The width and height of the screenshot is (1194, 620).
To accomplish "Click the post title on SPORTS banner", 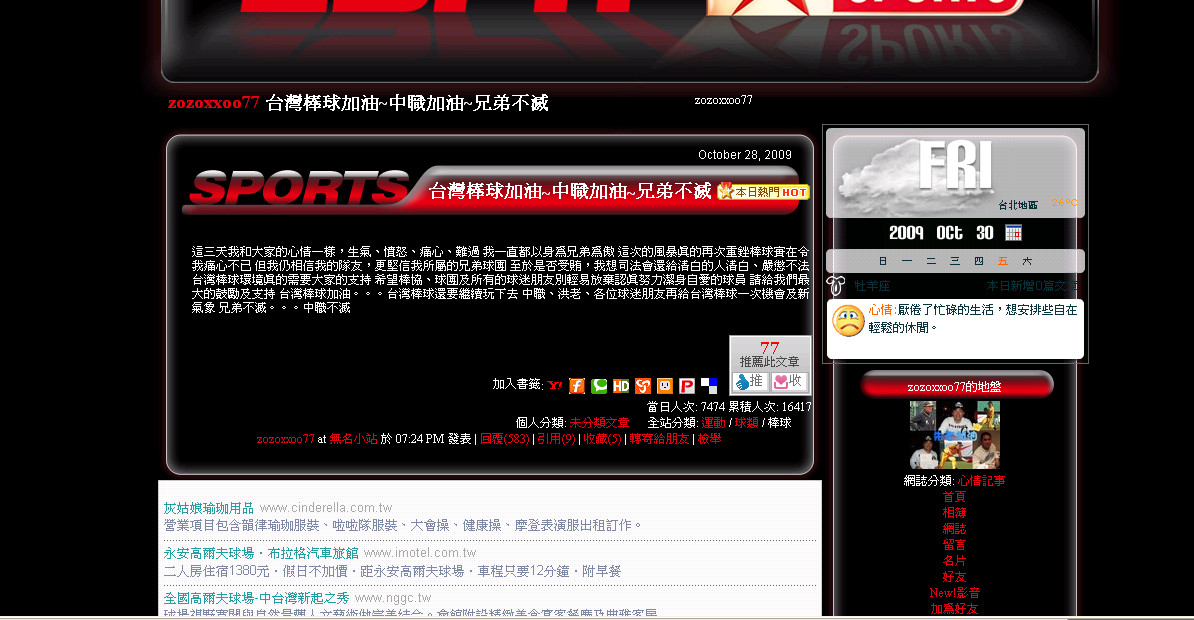I will (570, 191).
